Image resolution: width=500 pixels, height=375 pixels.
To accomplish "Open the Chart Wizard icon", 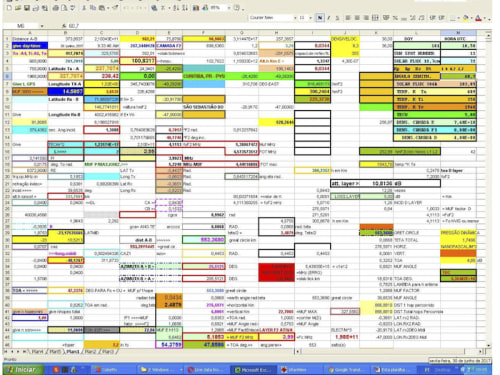I will (x=196, y=8).
